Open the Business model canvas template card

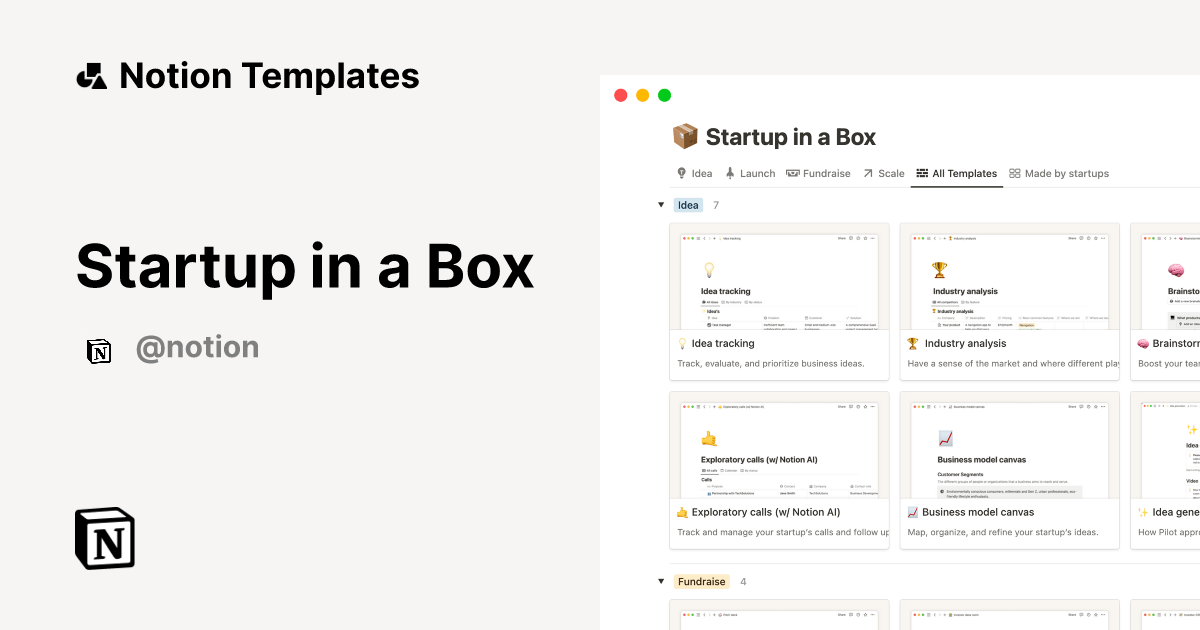1009,470
